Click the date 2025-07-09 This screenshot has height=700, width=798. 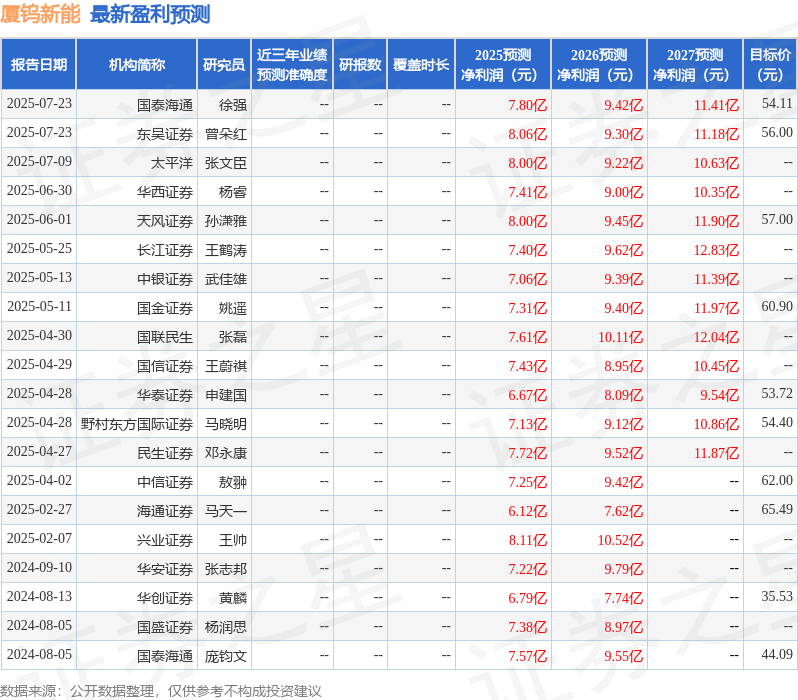pyautogui.click(x=39, y=162)
